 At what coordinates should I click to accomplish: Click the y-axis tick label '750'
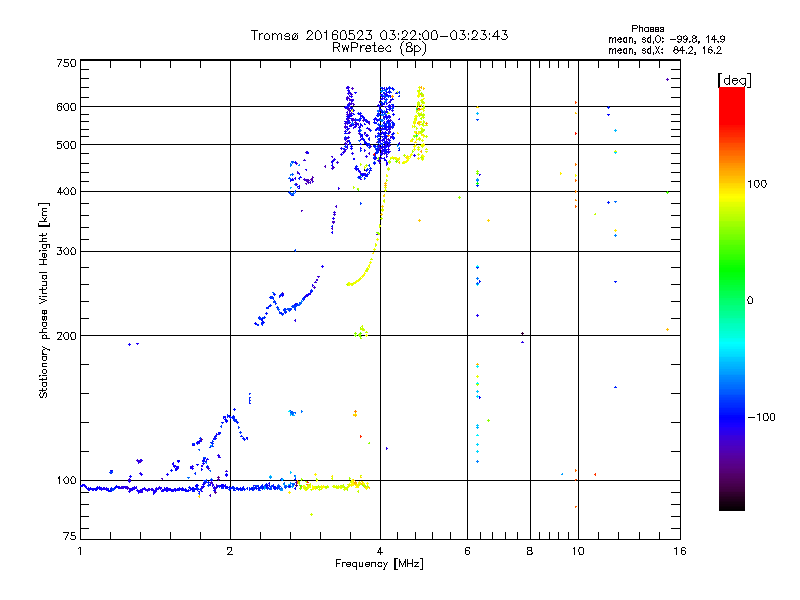(66, 63)
